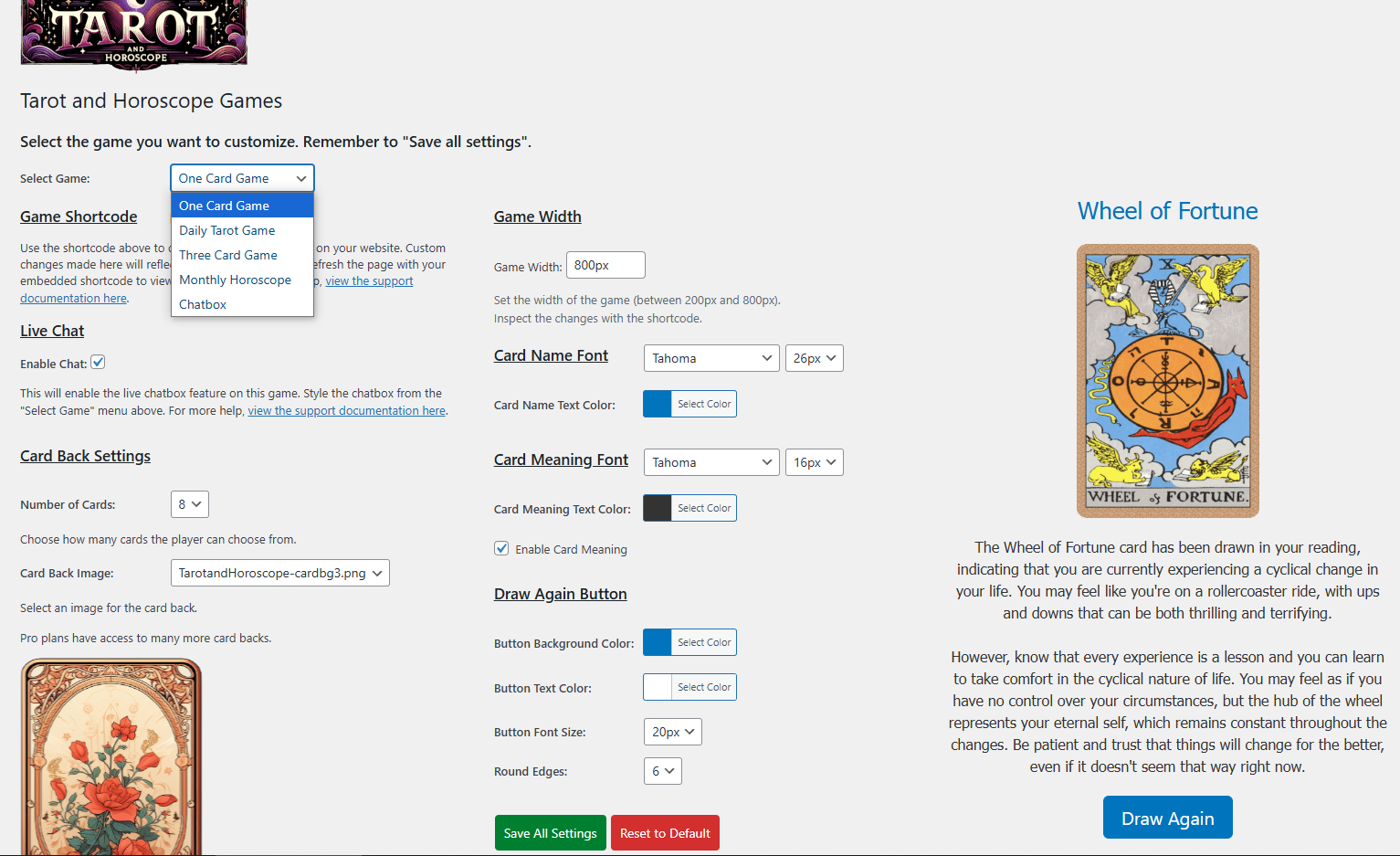Screen dimensions: 1400x856
Task: Click the Card Name Font heading
Action: click(551, 355)
